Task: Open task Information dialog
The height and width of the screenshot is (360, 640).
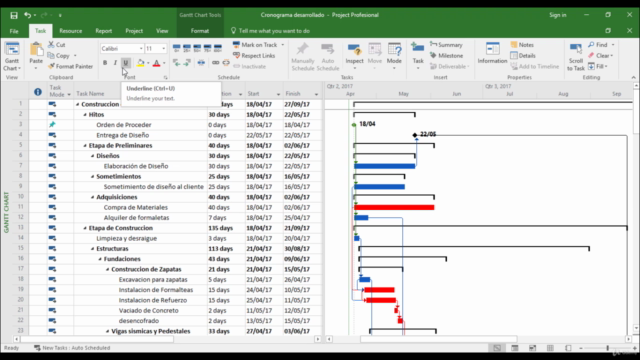Action: pyautogui.click(x=492, y=53)
